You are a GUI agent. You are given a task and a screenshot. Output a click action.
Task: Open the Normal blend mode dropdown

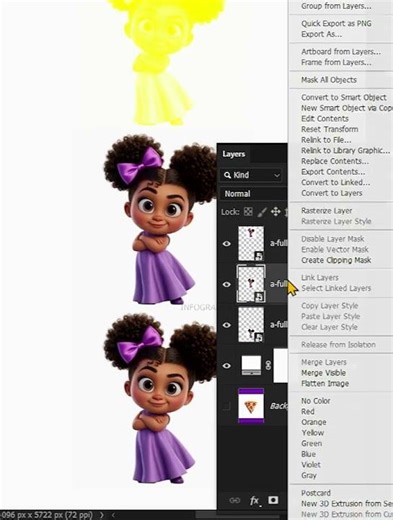pyautogui.click(x=253, y=194)
